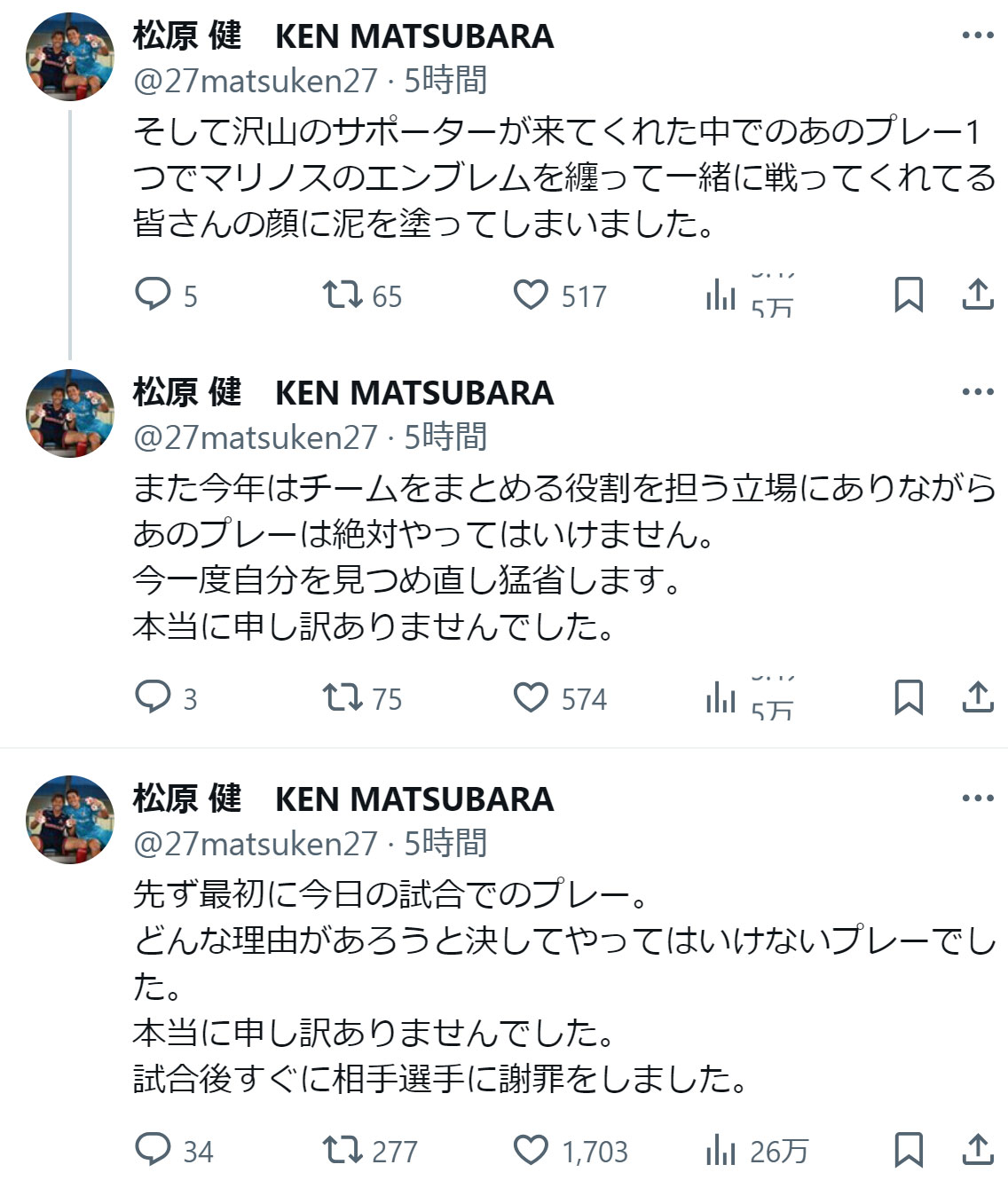Click the middle tweet's profile picture

click(67, 415)
